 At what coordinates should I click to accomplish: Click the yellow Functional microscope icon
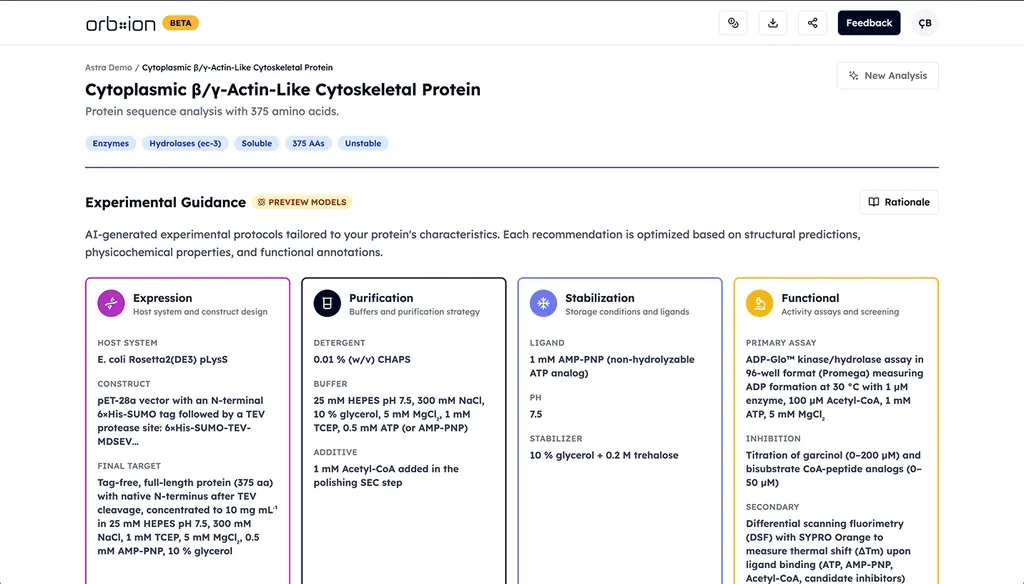pos(760,303)
